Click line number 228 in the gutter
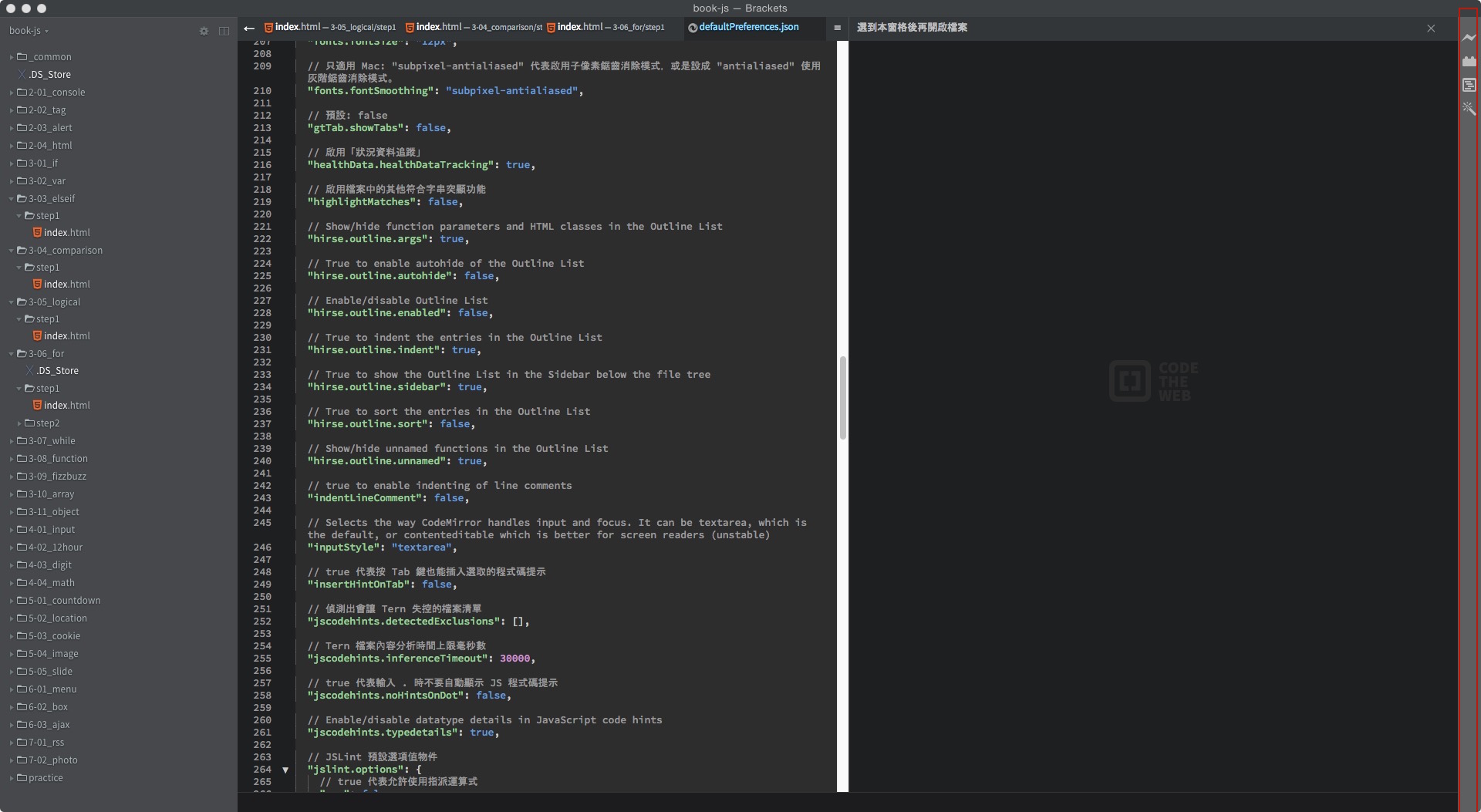 (262, 313)
